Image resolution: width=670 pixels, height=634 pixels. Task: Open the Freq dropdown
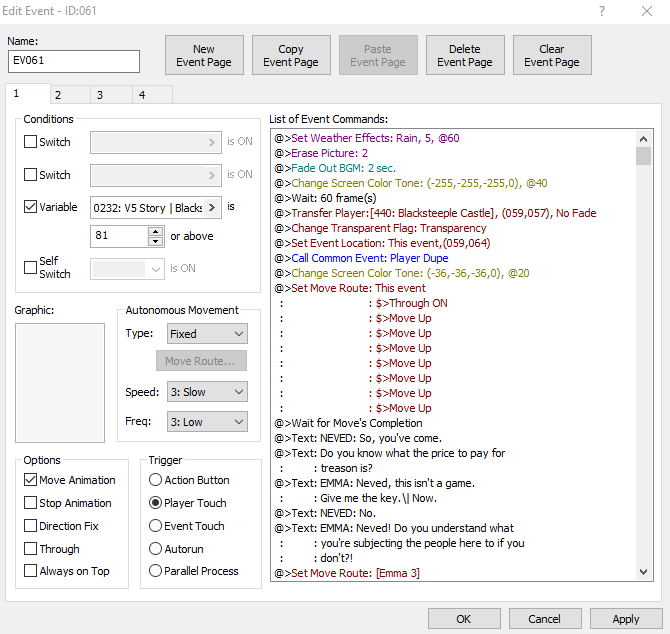pyautogui.click(x=206, y=422)
